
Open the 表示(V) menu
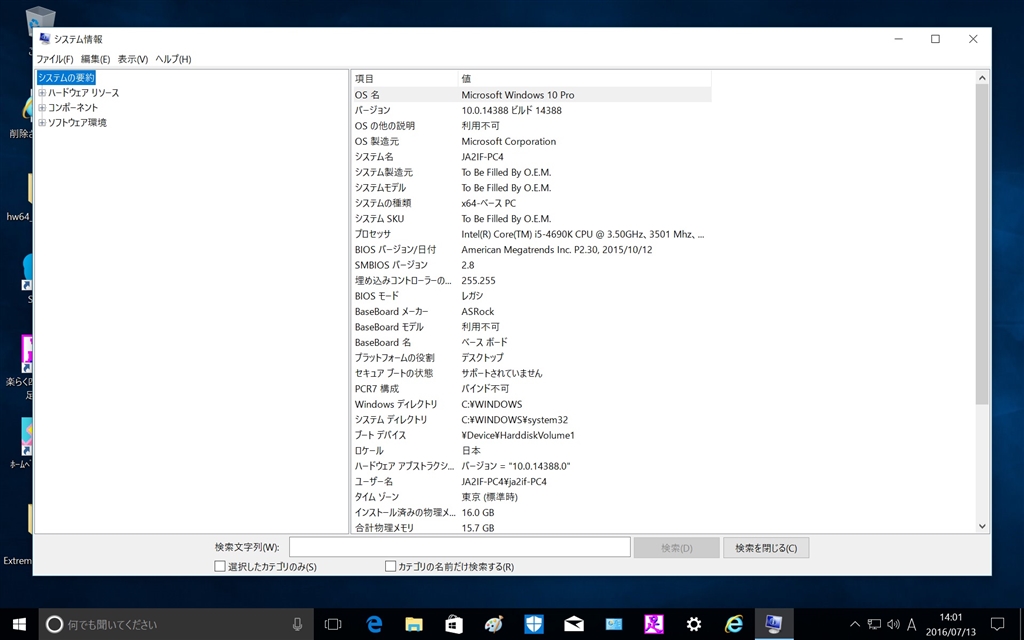tap(133, 59)
